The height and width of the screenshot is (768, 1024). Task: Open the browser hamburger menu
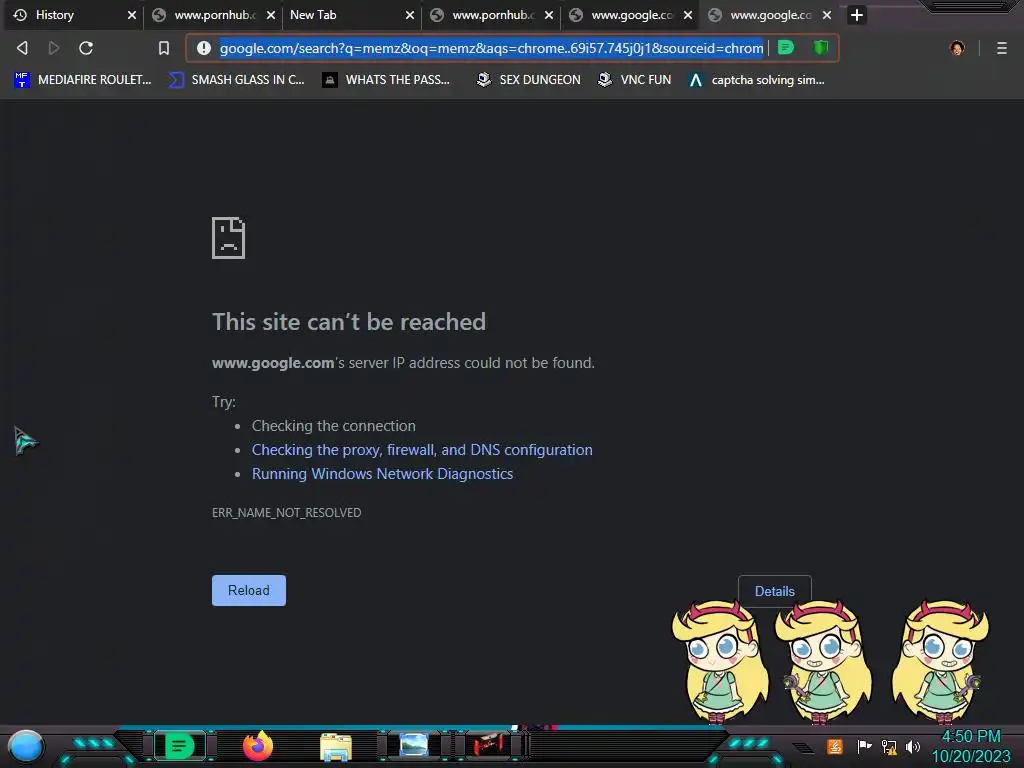pyautogui.click(x=1002, y=48)
